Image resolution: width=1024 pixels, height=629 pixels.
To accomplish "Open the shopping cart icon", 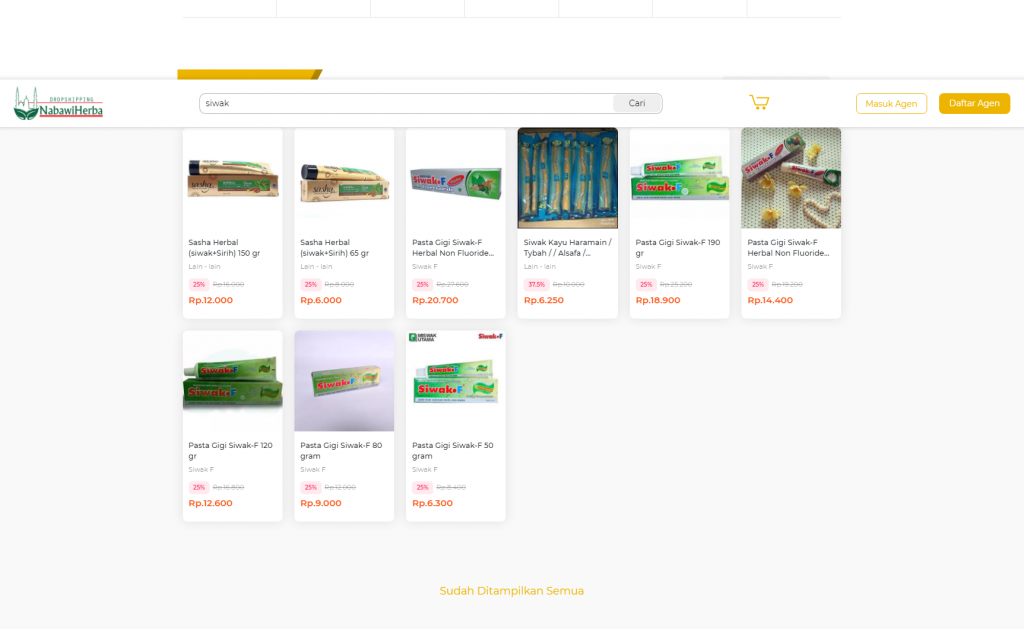I will pyautogui.click(x=759, y=101).
